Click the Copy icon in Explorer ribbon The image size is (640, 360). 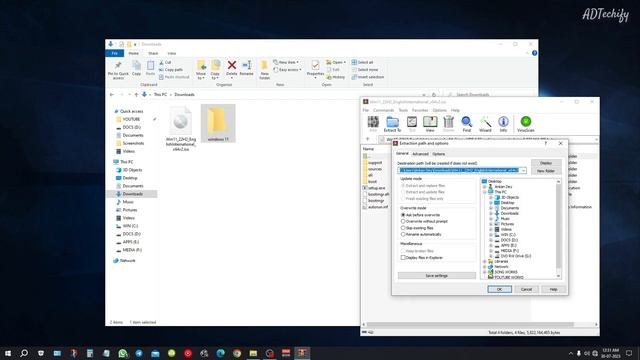136,69
